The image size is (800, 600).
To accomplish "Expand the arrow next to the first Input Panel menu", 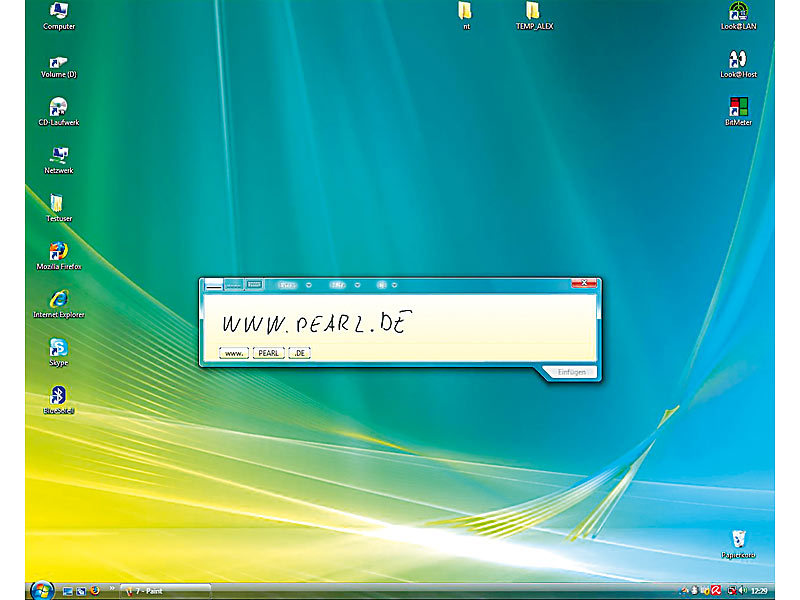I will [309, 285].
